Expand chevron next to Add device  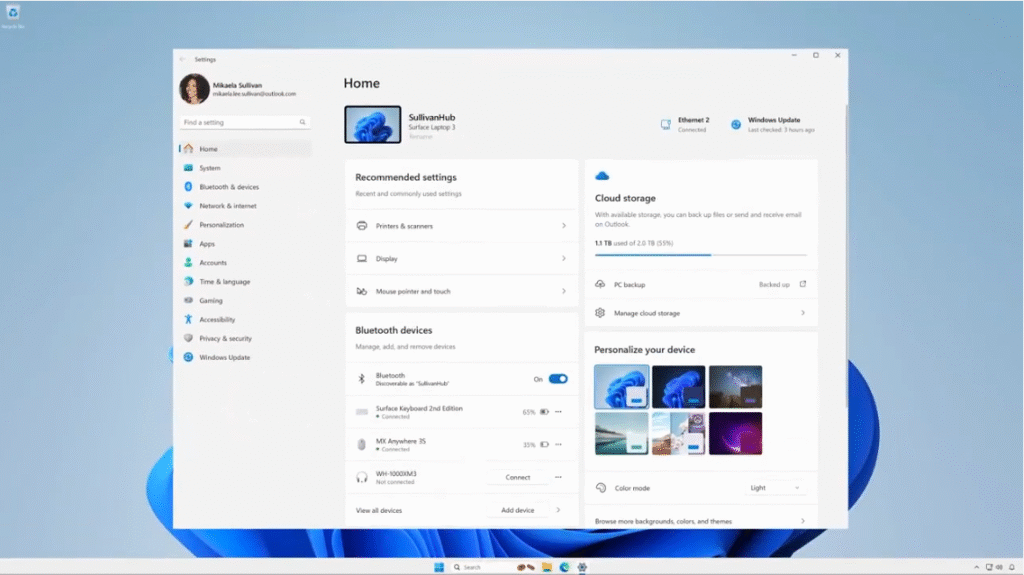click(558, 510)
